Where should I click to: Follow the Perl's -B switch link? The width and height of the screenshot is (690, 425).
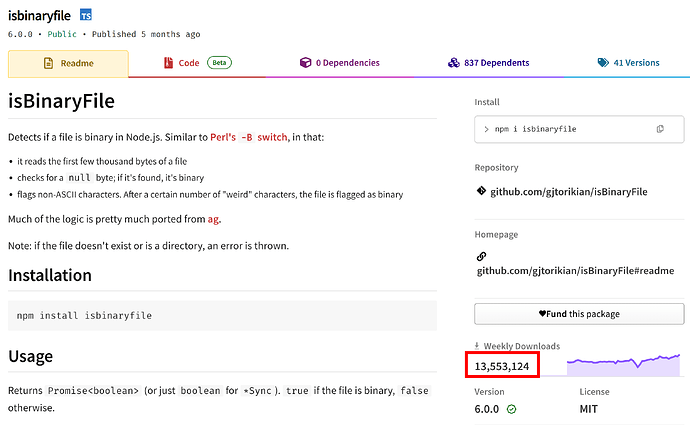point(249,137)
